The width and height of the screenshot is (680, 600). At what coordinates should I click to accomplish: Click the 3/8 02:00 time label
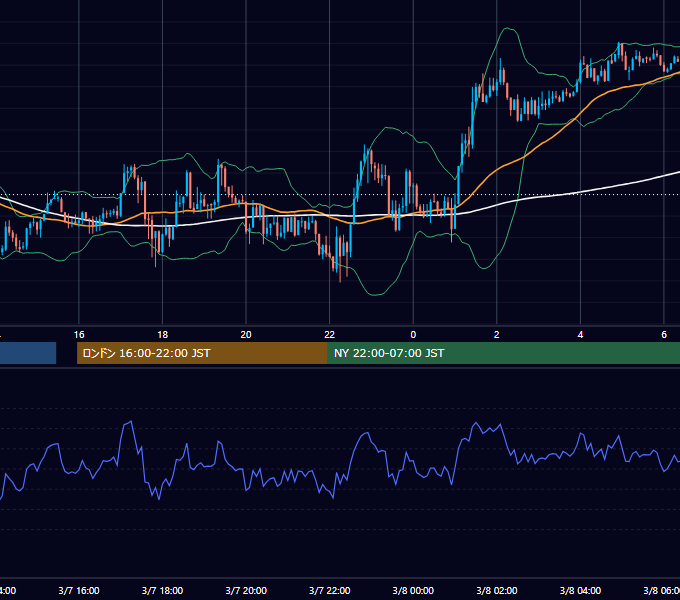pyautogui.click(x=497, y=590)
